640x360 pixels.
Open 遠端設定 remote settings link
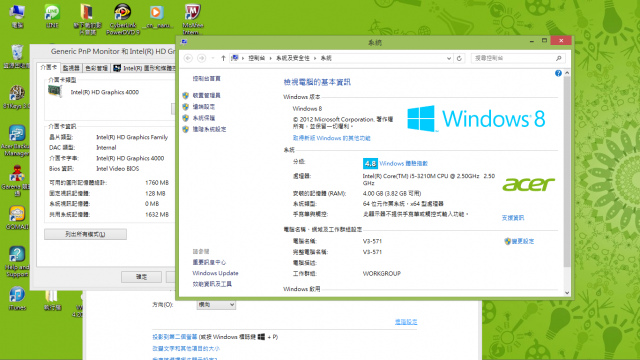pos(204,107)
